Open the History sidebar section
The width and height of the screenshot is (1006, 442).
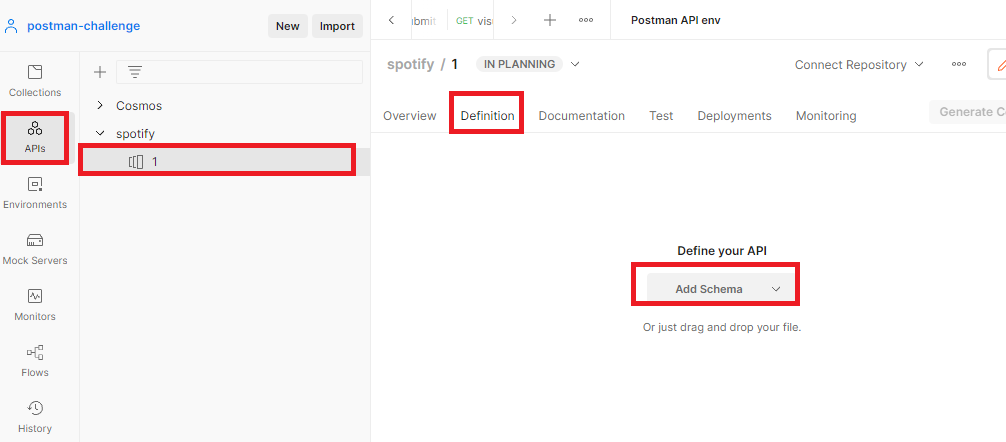coord(35,417)
